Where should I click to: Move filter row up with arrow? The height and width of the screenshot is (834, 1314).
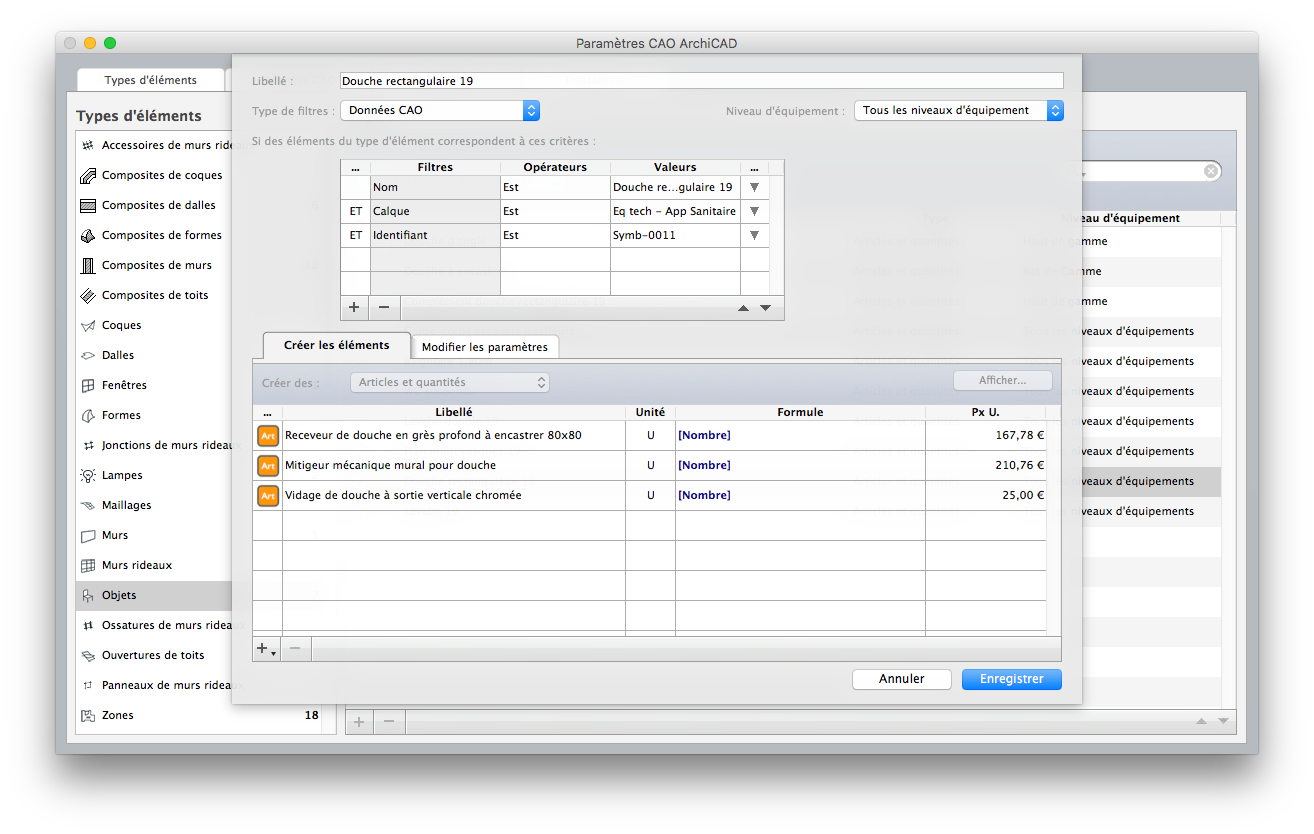pos(743,308)
